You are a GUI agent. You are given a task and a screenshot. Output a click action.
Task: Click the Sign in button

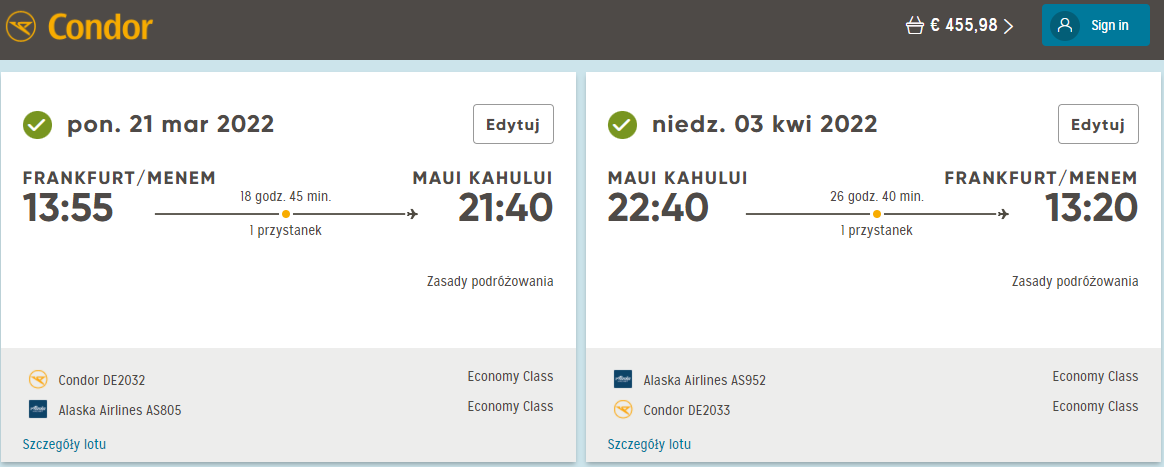1096,25
